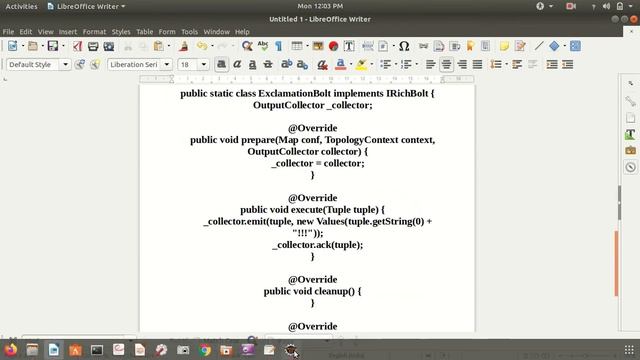This screenshot has width=640, height=360.
Task: Clear direct formatting
Action: [x=322, y=64]
